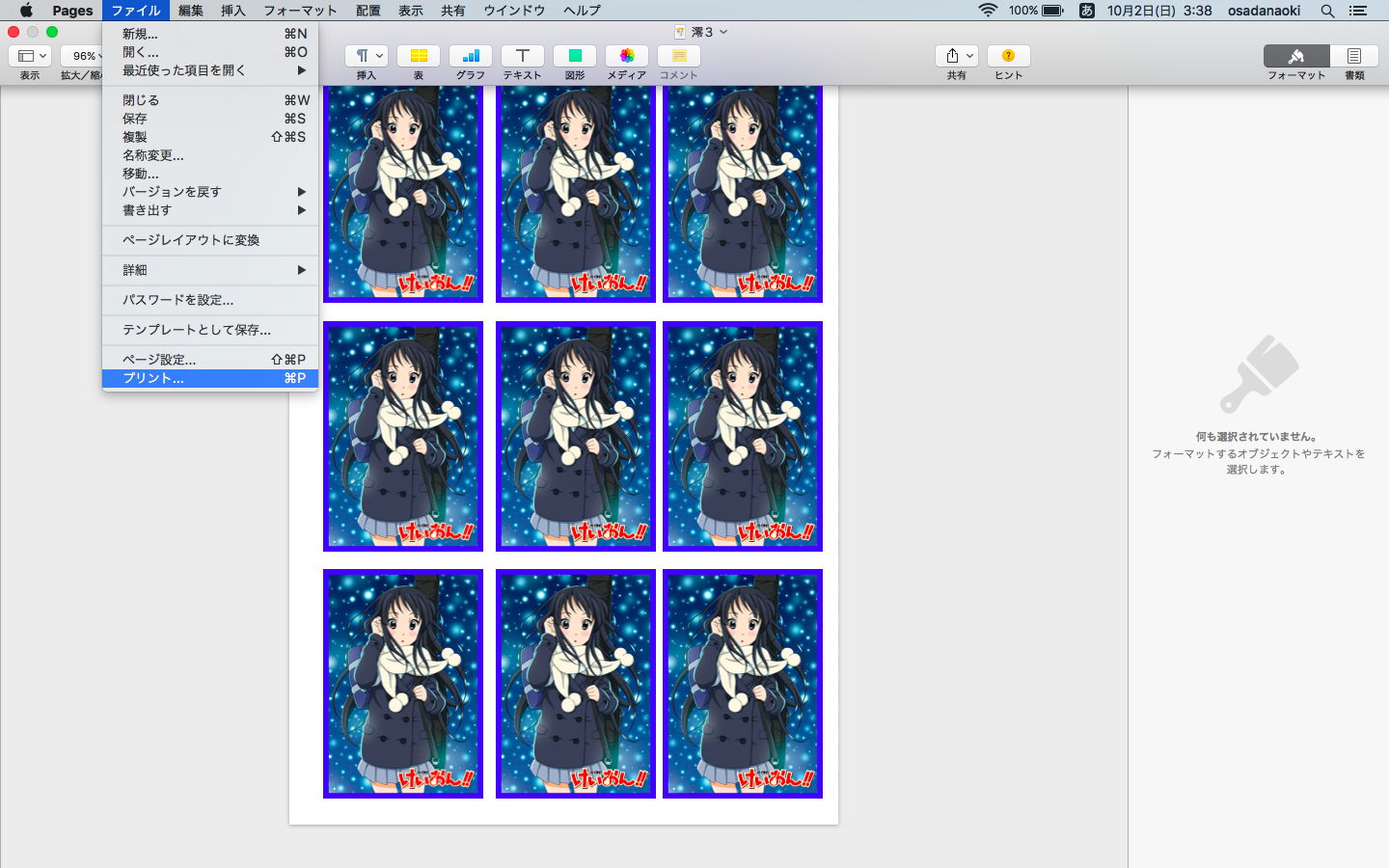Open the 表示 menu in menu bar
The width and height of the screenshot is (1389, 868).
pos(411,11)
